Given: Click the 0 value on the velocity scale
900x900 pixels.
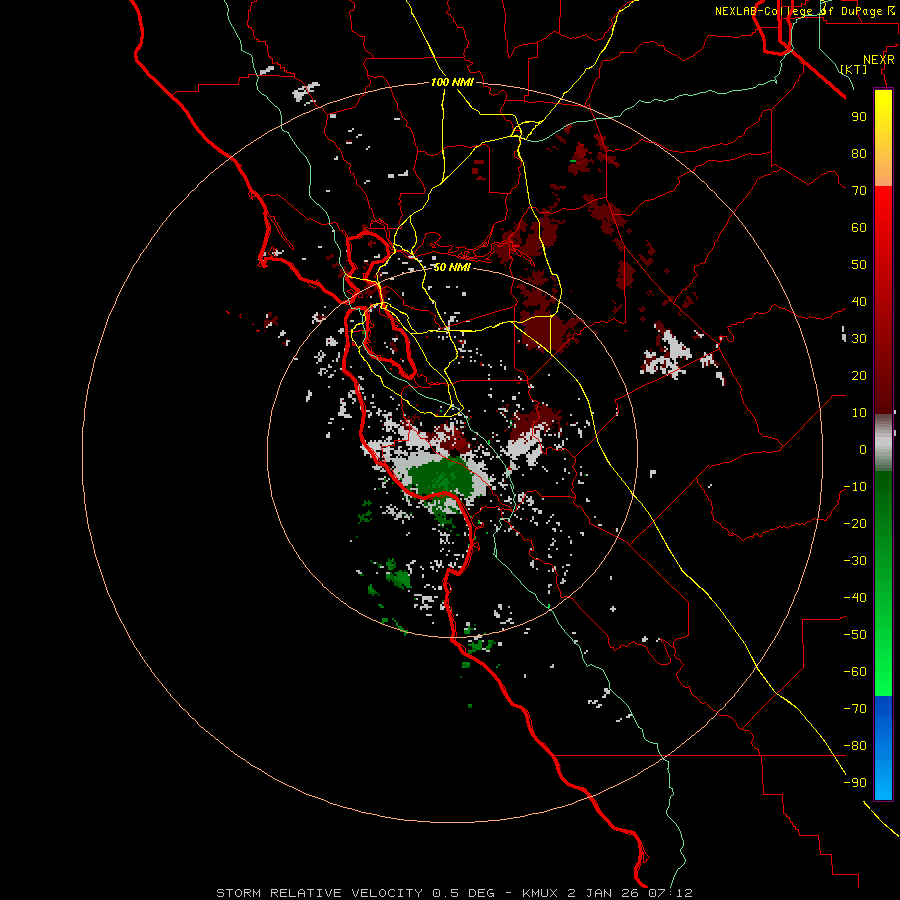Looking at the screenshot, I should click(x=863, y=450).
